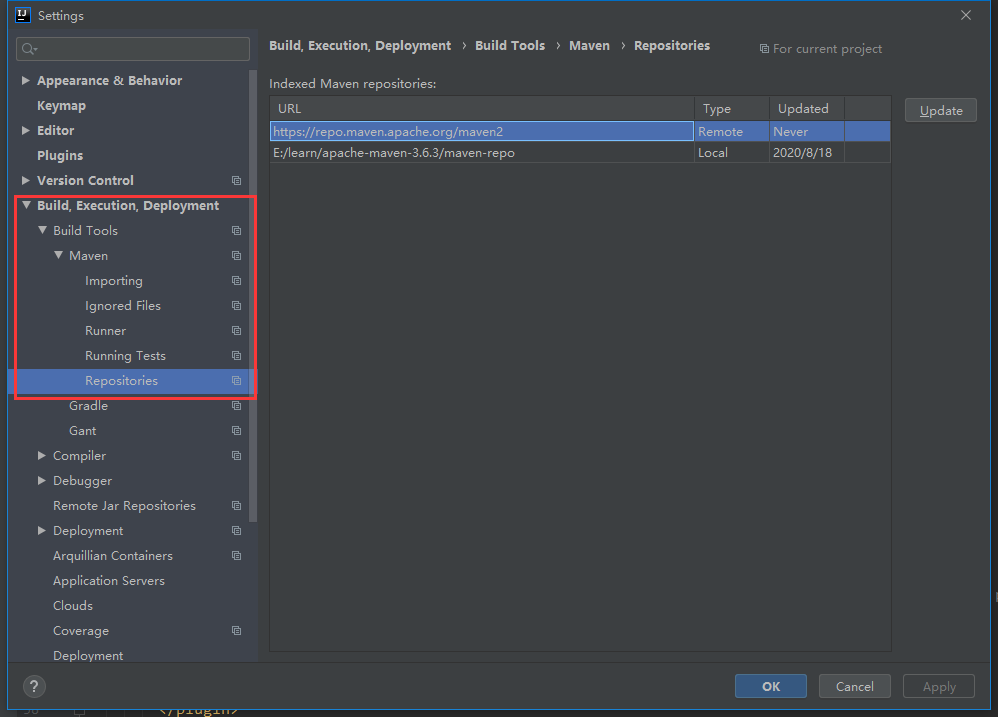Open Arquillian Containers settings

[113, 556]
